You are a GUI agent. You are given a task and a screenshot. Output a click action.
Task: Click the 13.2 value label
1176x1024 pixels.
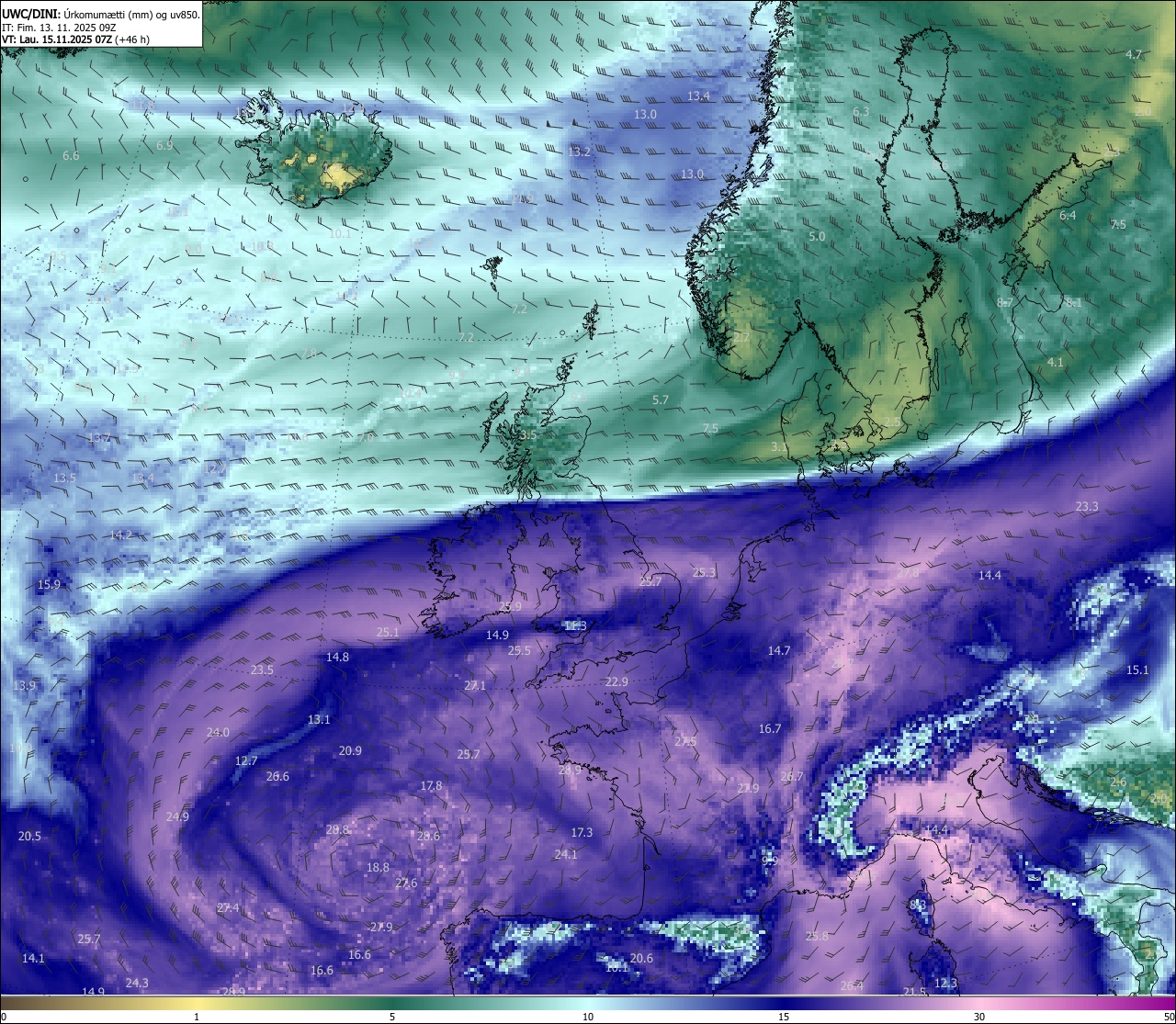(x=579, y=152)
